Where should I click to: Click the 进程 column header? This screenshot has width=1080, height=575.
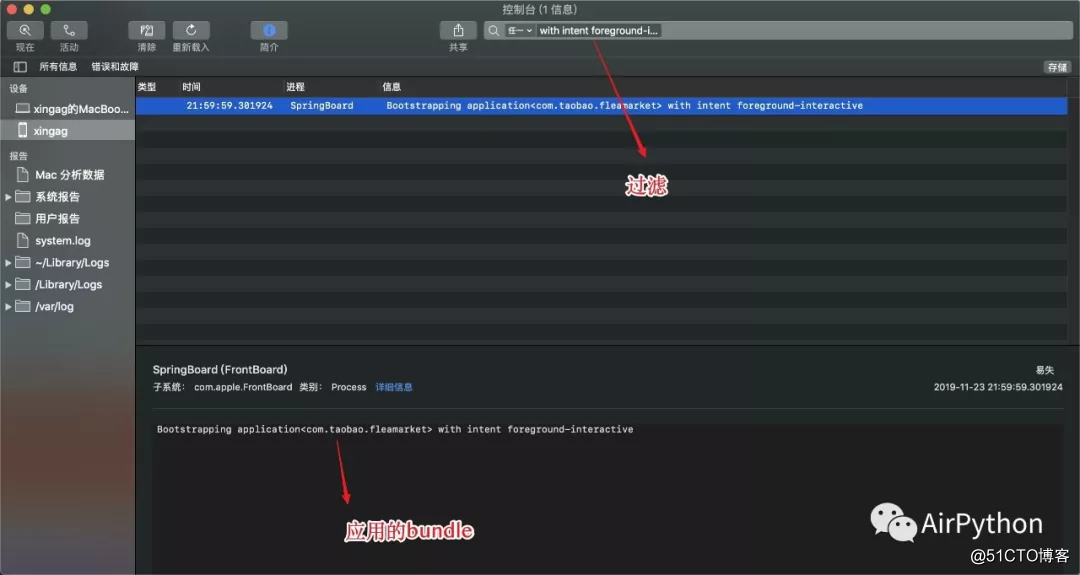[295, 87]
